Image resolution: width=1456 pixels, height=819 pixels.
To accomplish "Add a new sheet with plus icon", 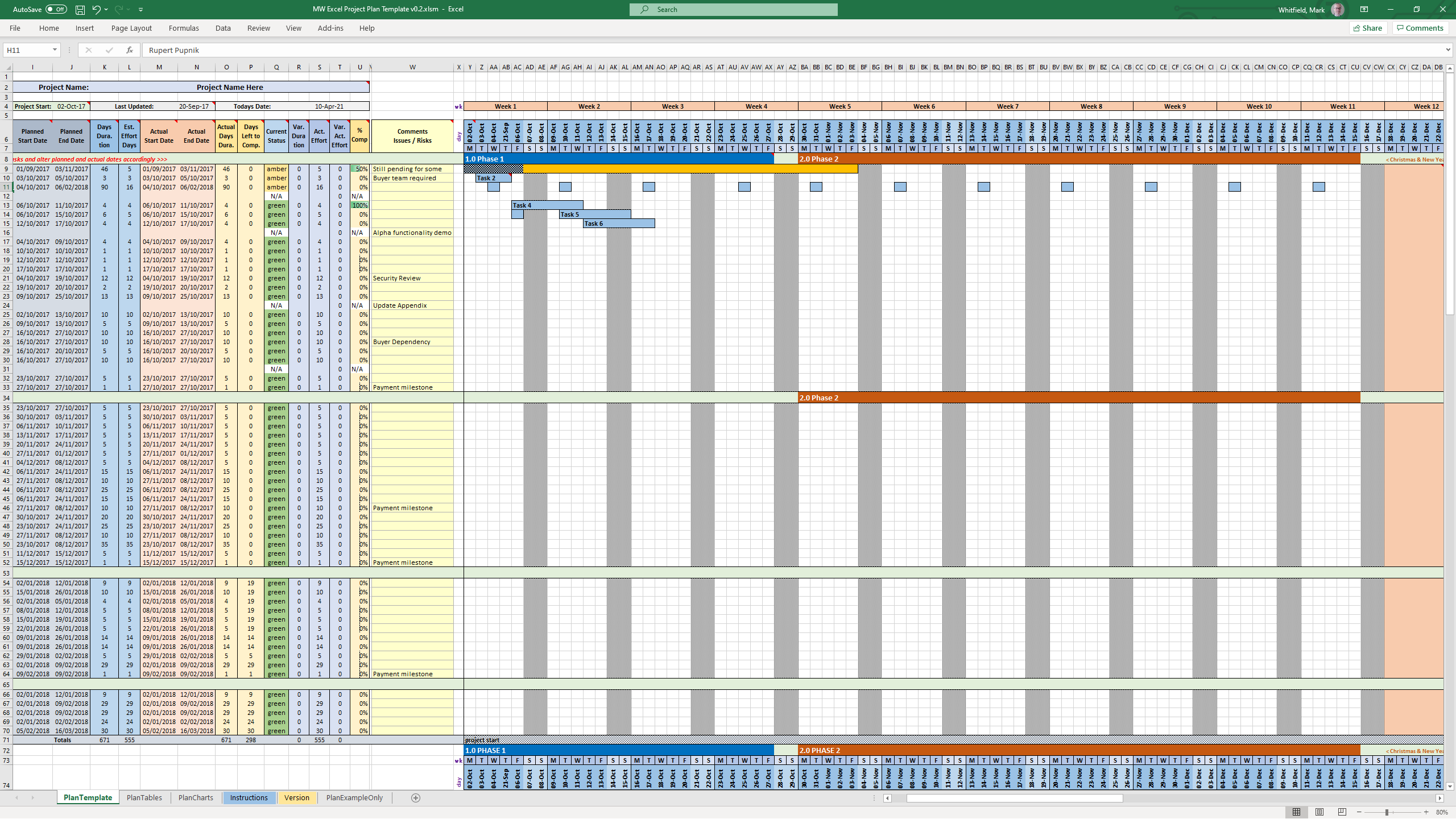I will tap(416, 798).
